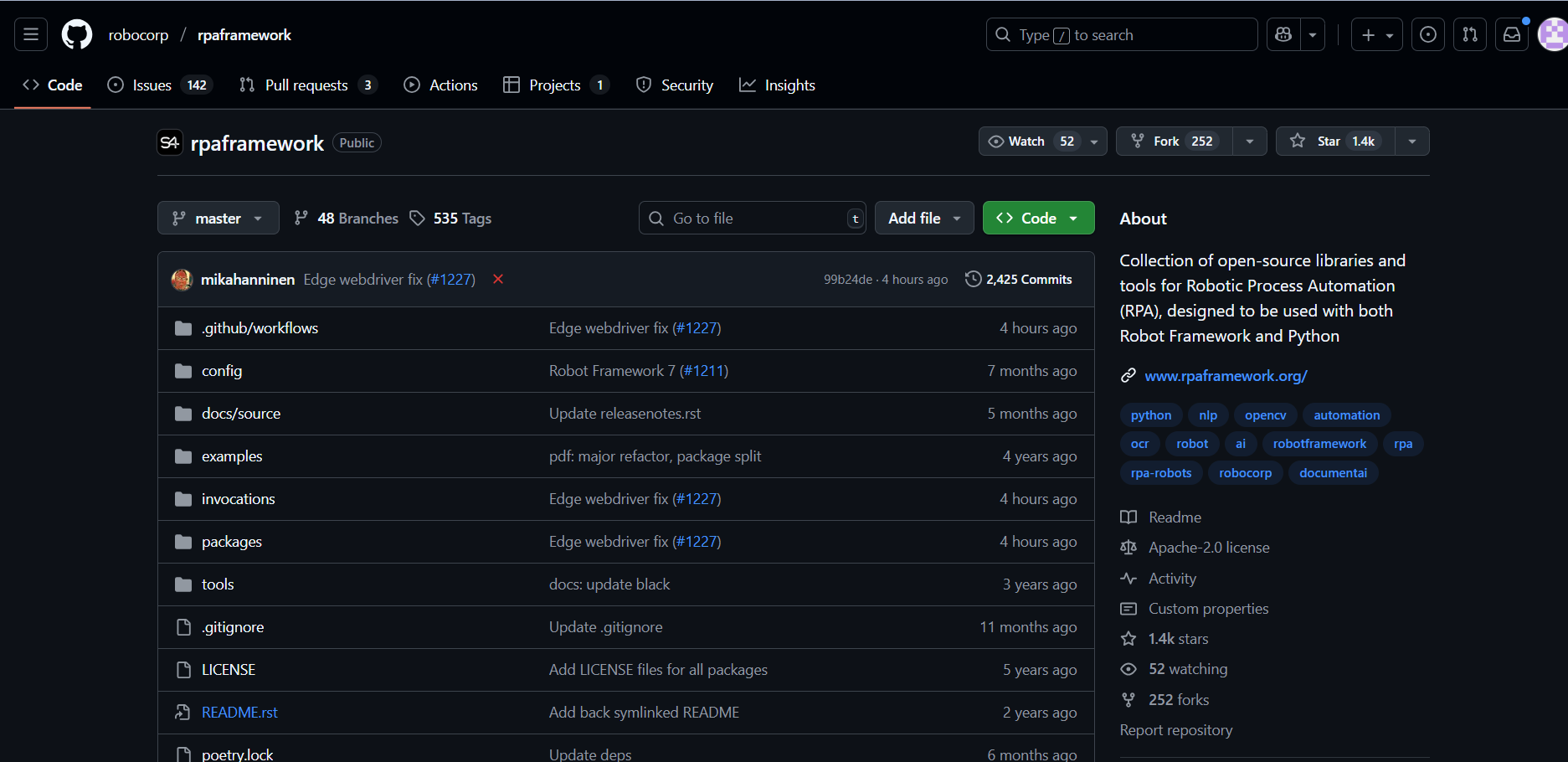This screenshot has width=1568, height=762.
Task: Open the config folder
Action: (x=222, y=370)
